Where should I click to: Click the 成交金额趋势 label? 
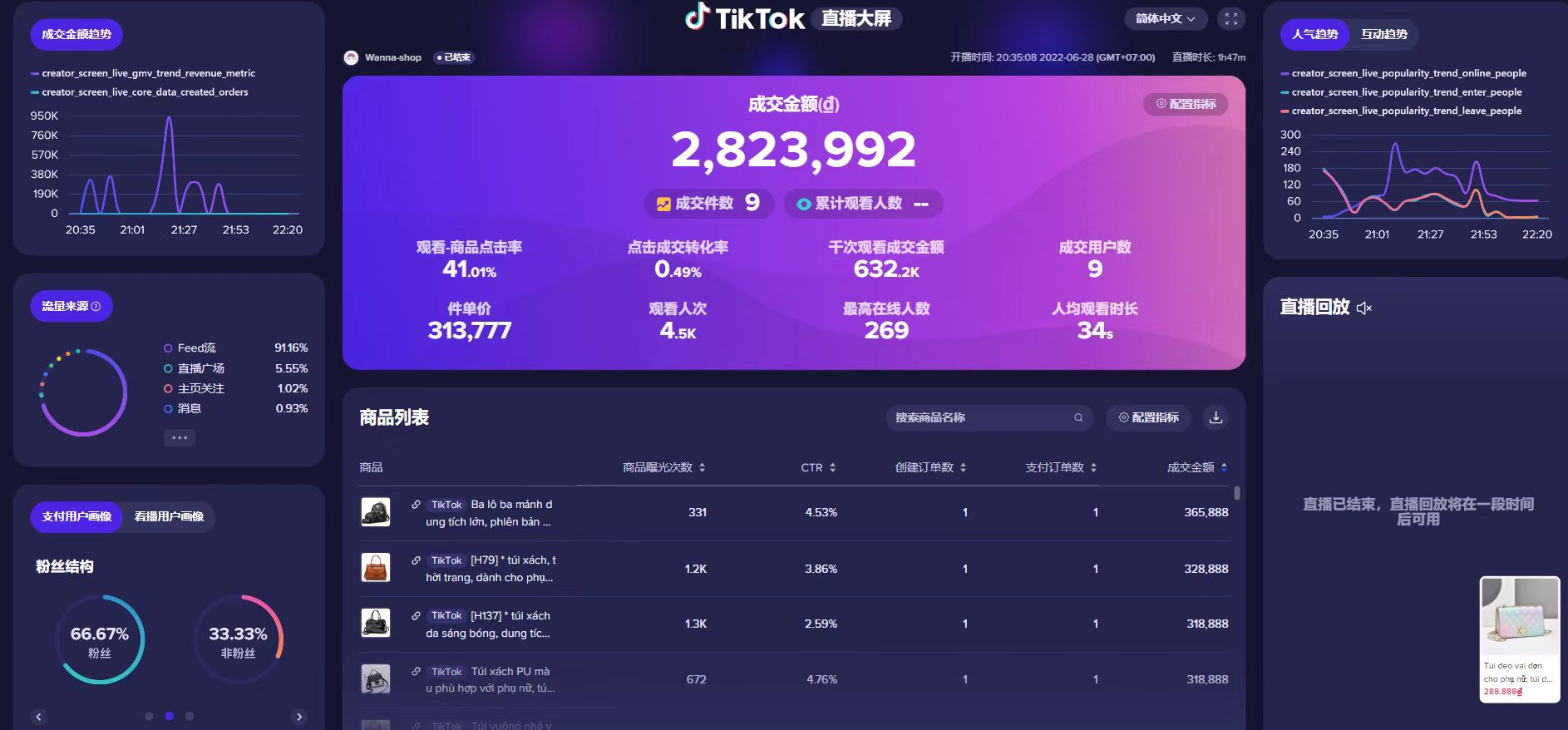point(76,34)
